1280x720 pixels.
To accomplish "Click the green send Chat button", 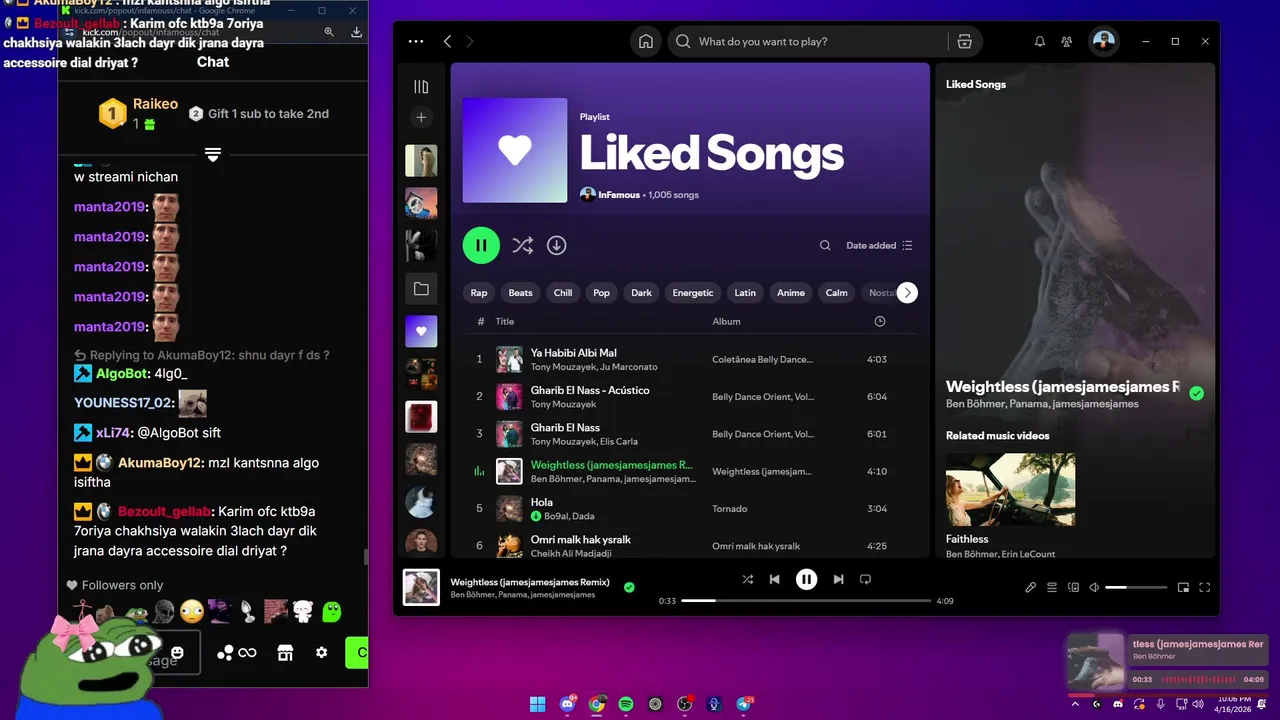I will 357,653.
